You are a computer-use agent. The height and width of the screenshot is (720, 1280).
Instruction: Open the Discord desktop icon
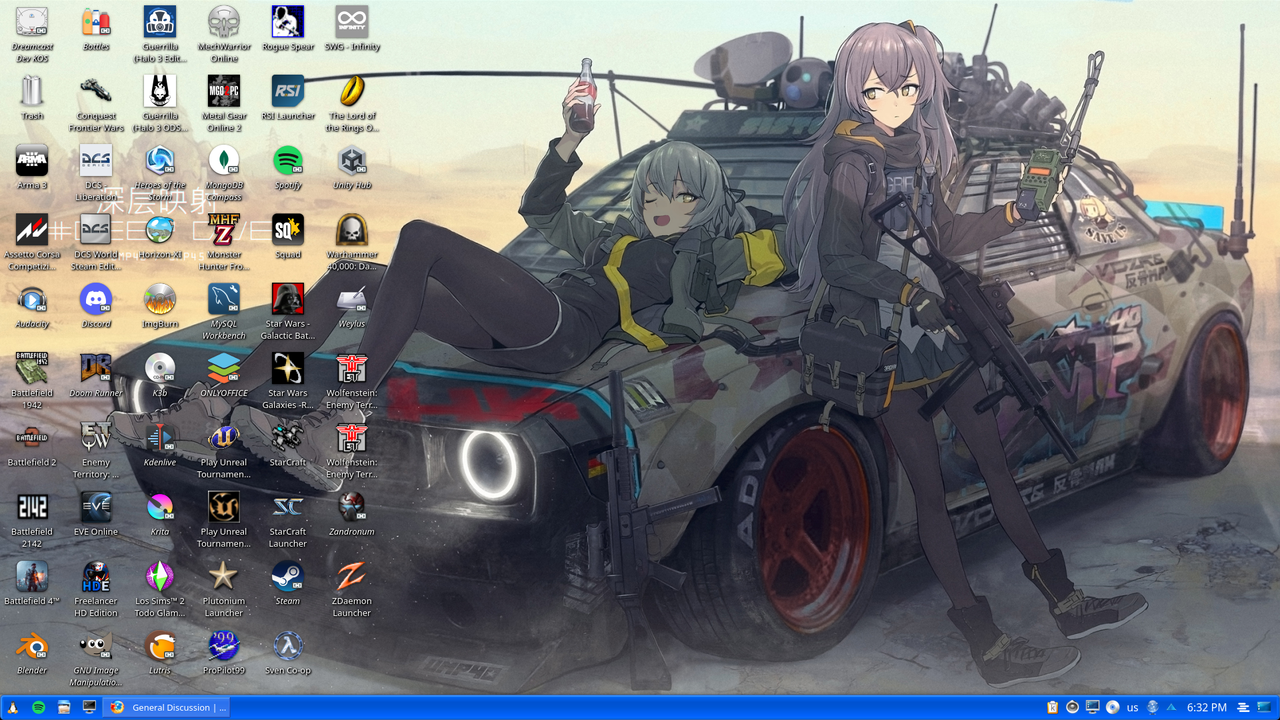coord(96,298)
